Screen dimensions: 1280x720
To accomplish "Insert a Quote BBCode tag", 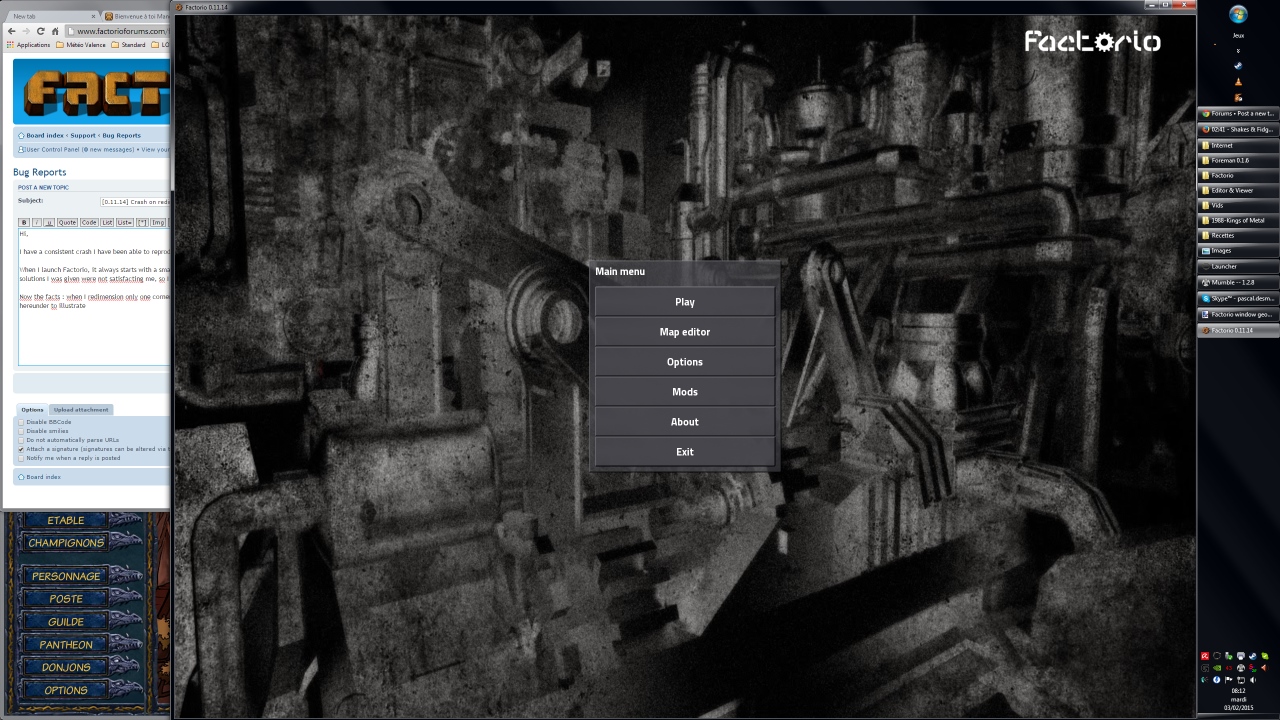I will (x=67, y=222).
